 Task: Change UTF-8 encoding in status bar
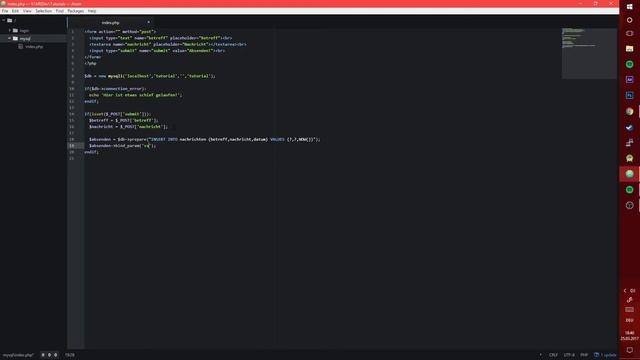569,355
